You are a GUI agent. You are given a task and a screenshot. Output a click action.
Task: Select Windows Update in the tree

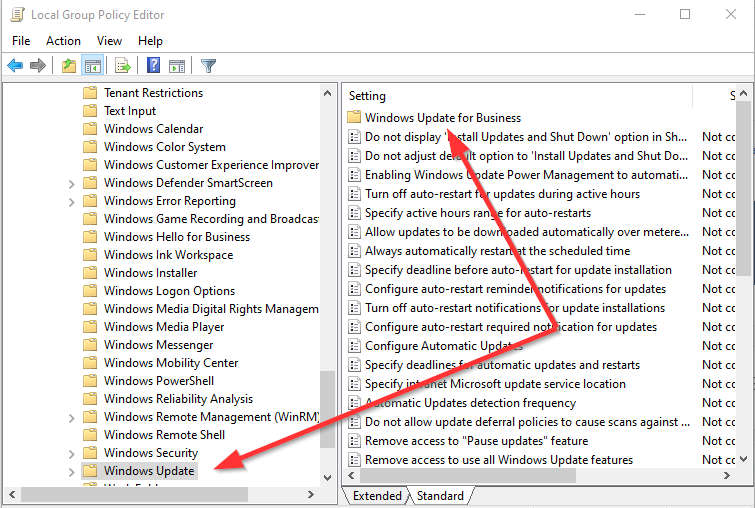point(149,470)
